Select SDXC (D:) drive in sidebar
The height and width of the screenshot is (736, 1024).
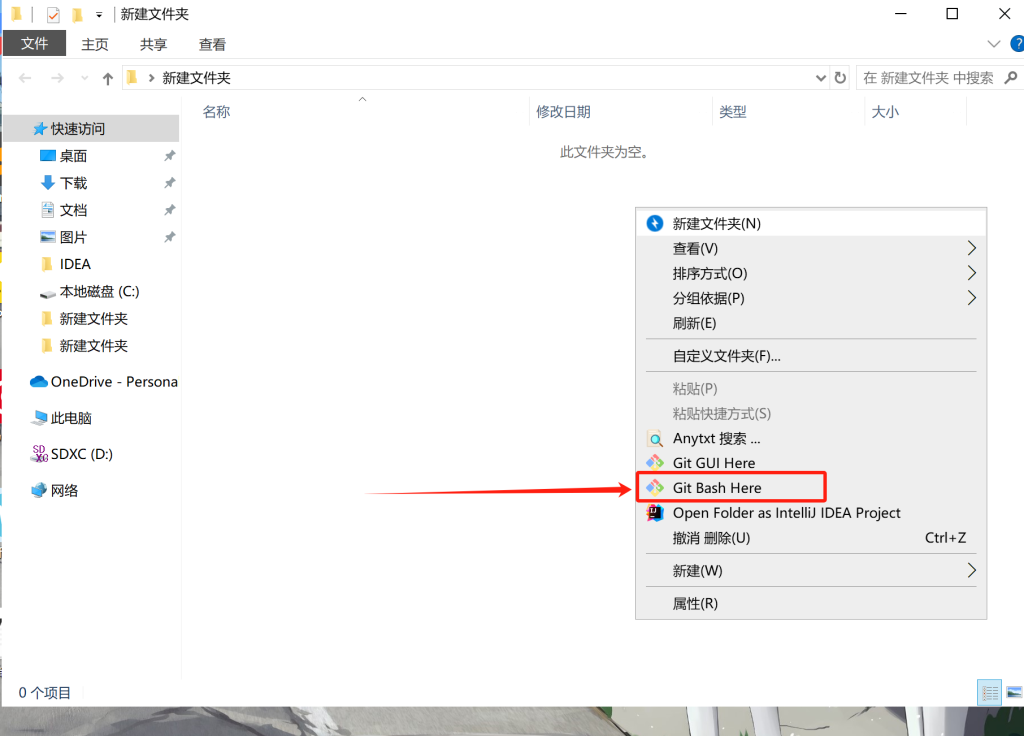80,454
